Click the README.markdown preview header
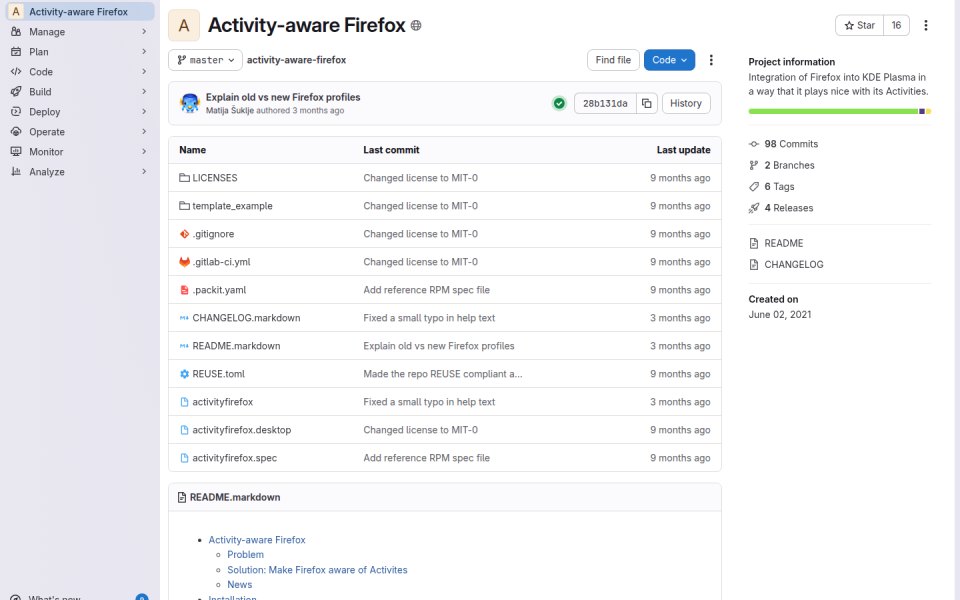The image size is (960, 600). (x=235, y=497)
